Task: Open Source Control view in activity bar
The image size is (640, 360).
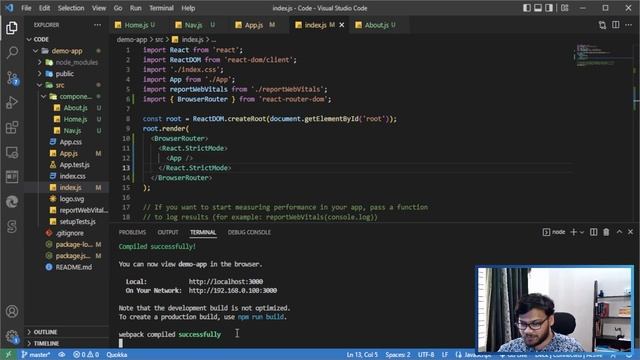Action: [12, 78]
